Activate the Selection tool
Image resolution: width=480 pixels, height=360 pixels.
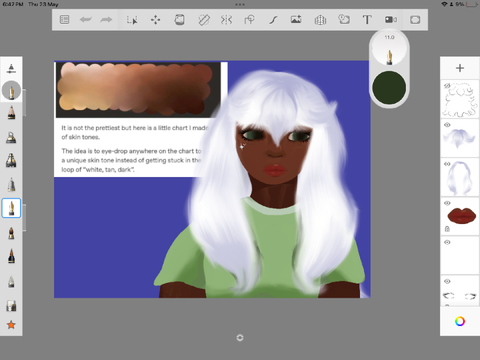[132, 20]
